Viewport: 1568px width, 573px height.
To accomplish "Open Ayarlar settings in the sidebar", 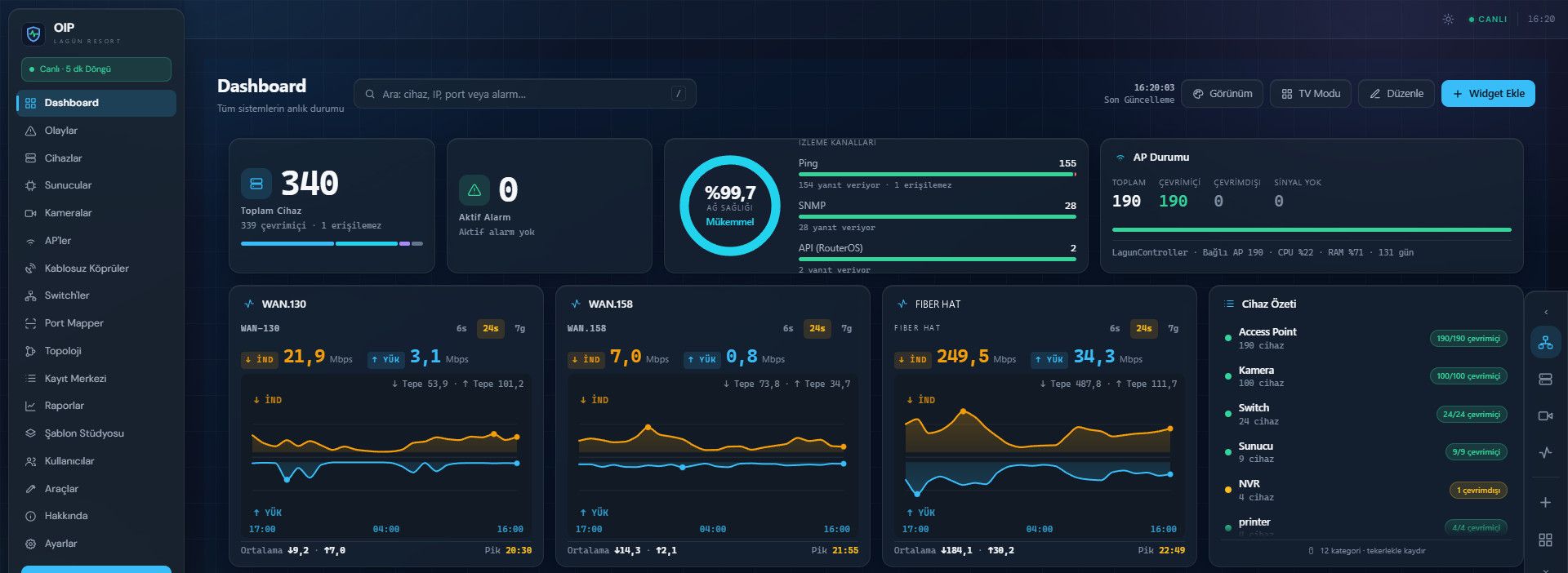I will [96, 544].
